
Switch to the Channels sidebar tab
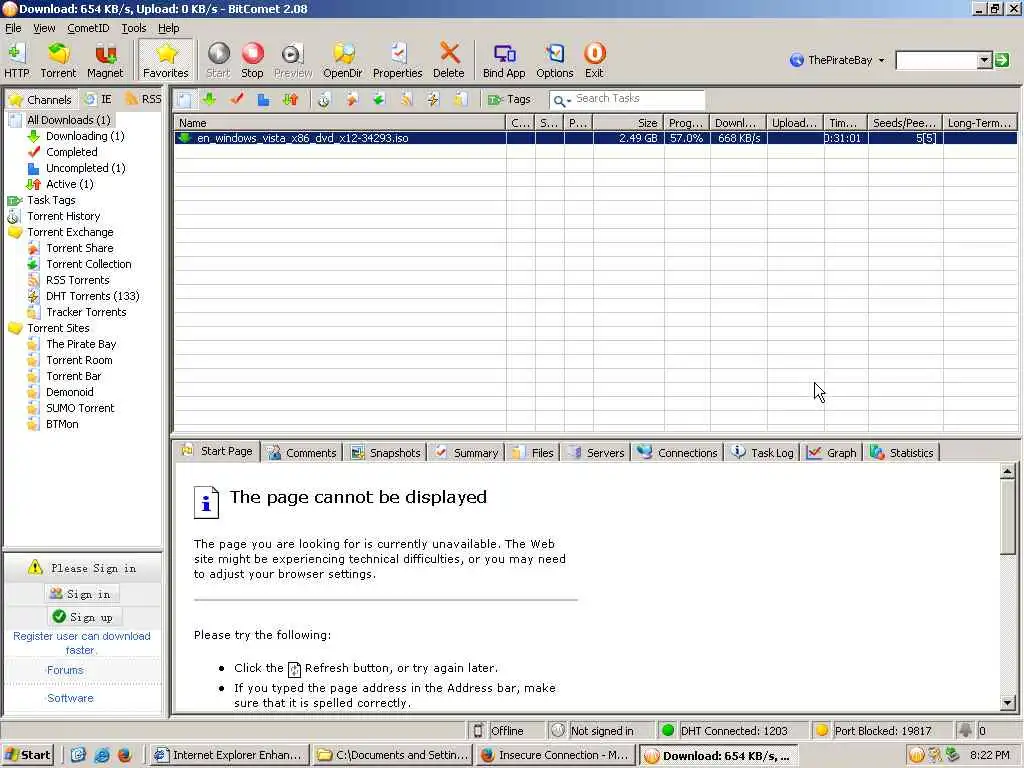tap(40, 99)
